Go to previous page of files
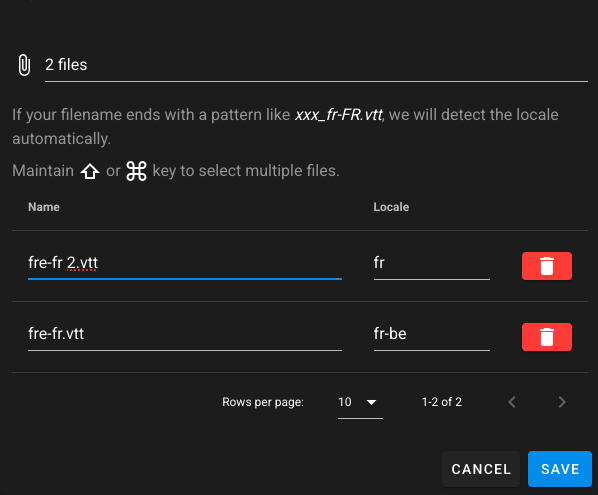 pyautogui.click(x=512, y=402)
